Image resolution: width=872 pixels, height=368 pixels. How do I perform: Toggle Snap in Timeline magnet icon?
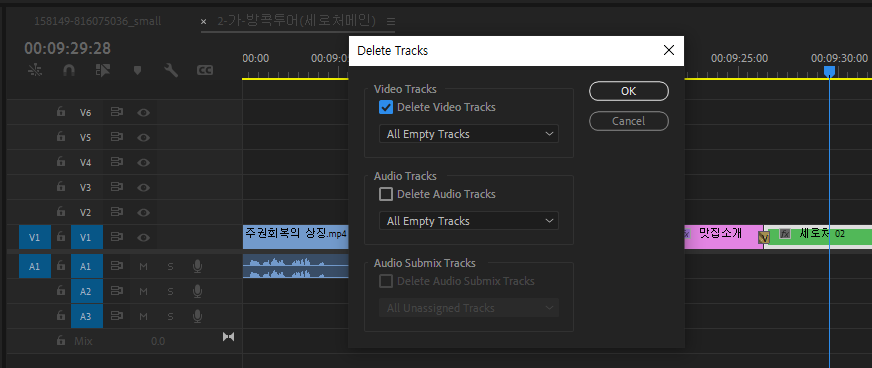point(69,71)
